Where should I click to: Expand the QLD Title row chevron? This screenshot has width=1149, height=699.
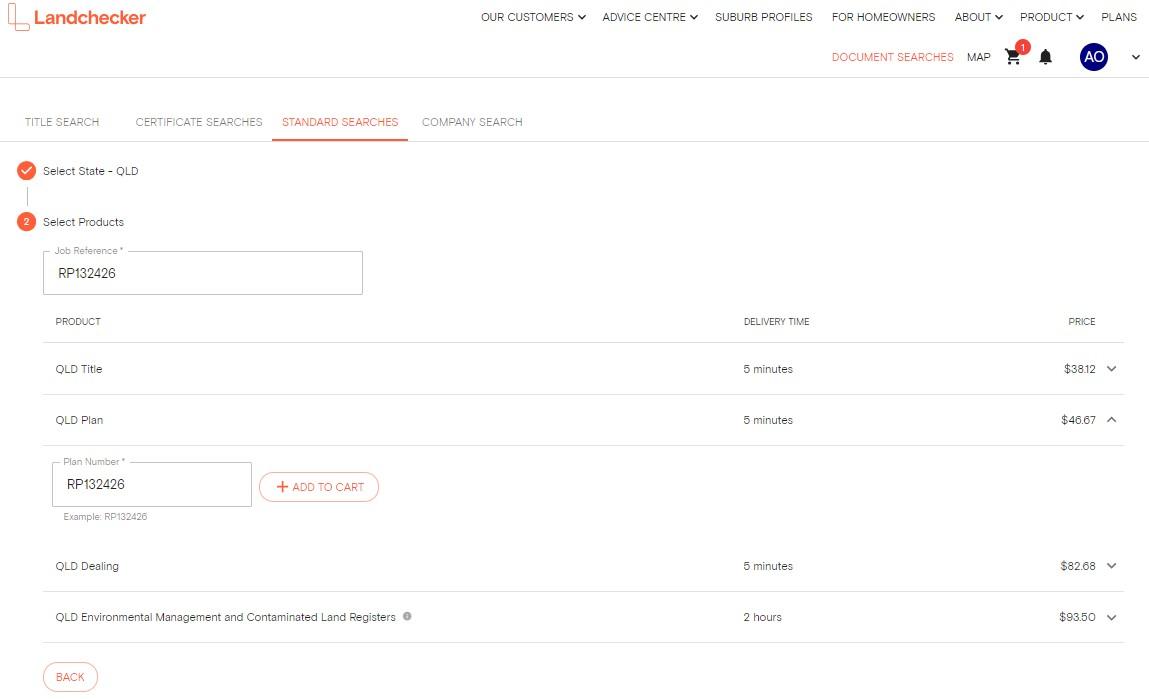1112,369
